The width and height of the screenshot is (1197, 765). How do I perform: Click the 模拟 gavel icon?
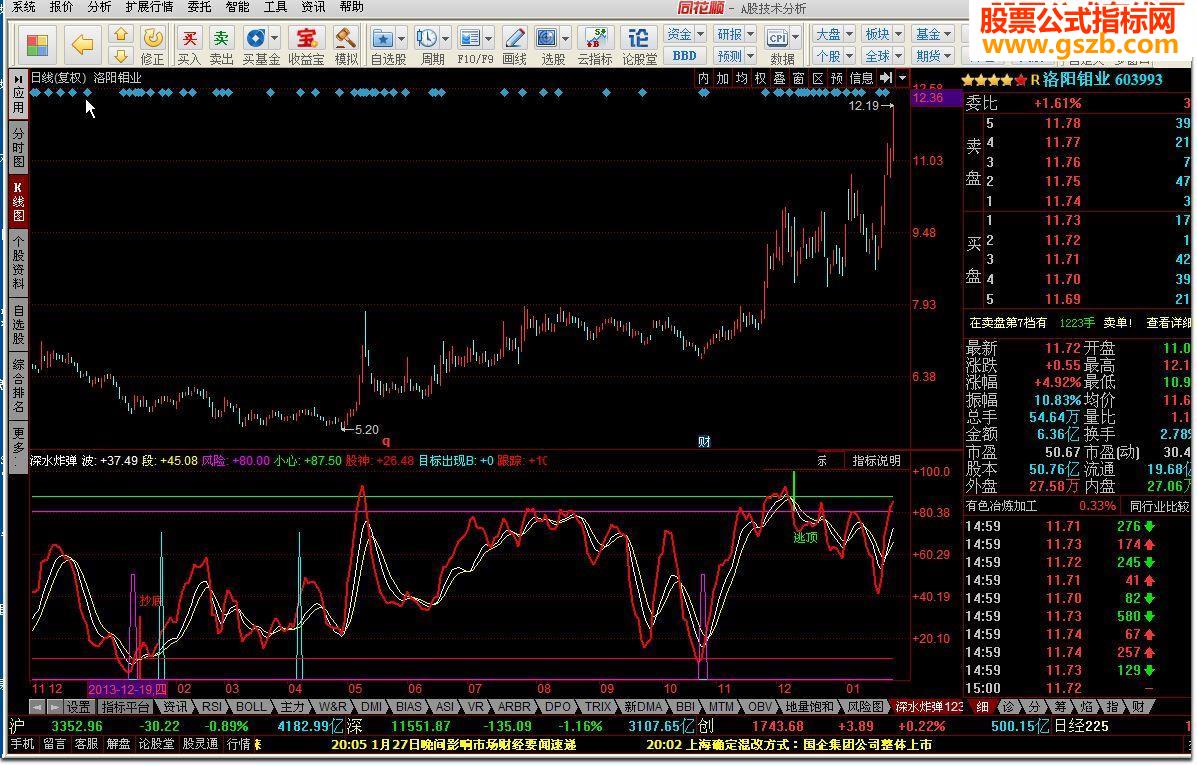[x=346, y=46]
